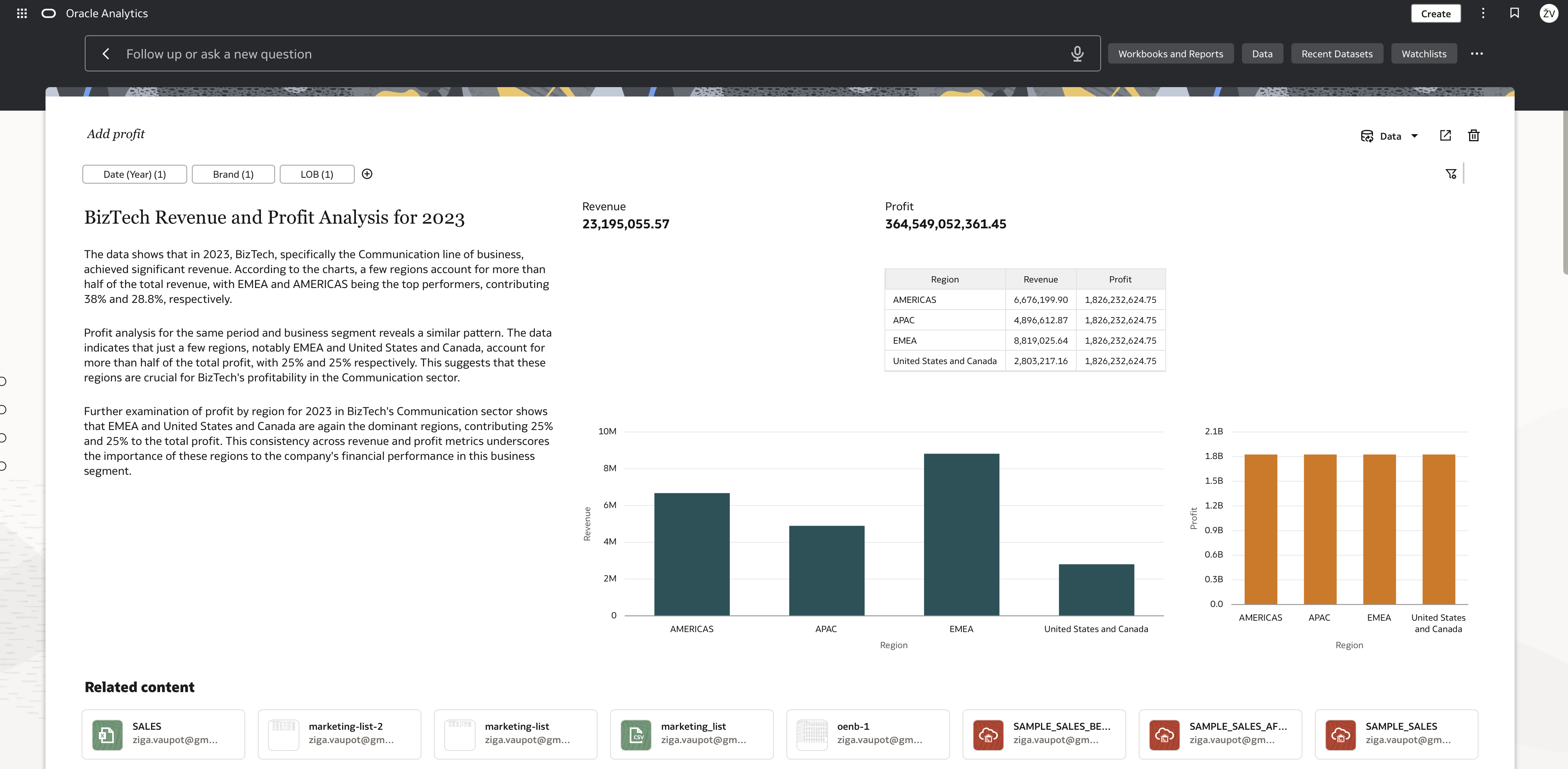Image resolution: width=1568 pixels, height=769 pixels.
Task: Expand the Data dropdown arrow
Action: click(x=1414, y=136)
